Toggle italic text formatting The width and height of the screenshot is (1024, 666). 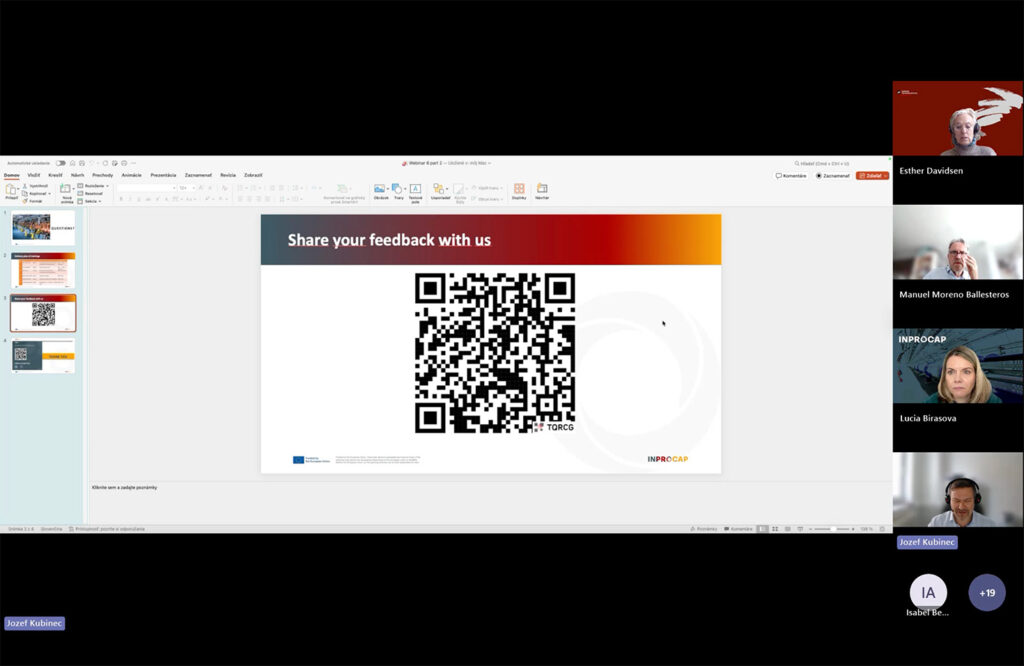(129, 198)
